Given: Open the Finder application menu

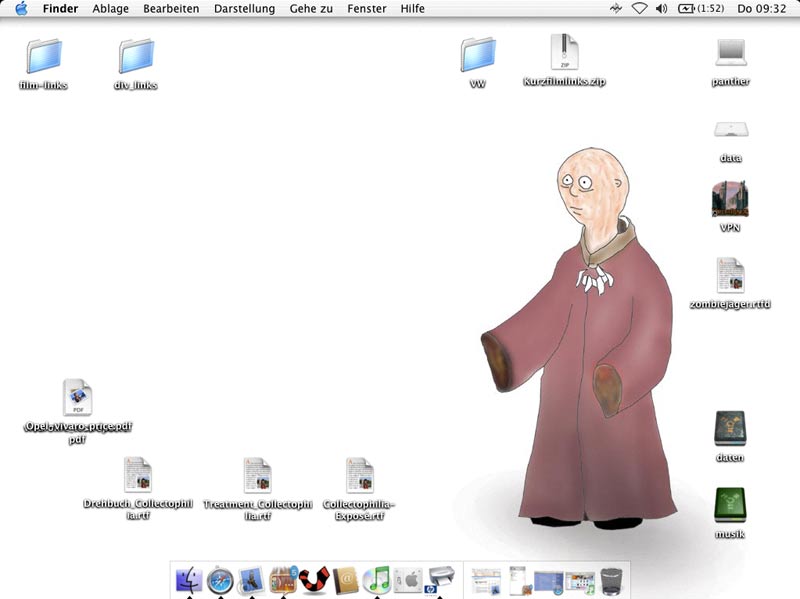Looking at the screenshot, I should click(x=60, y=9).
